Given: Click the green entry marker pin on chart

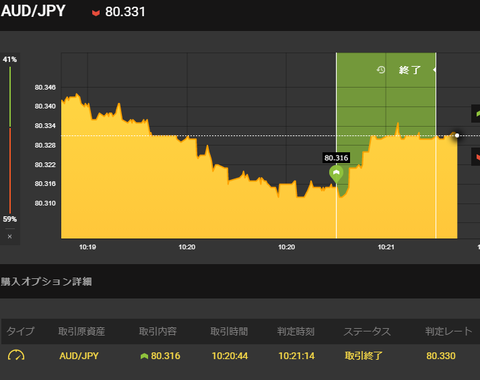Looking at the screenshot, I should click(336, 174).
